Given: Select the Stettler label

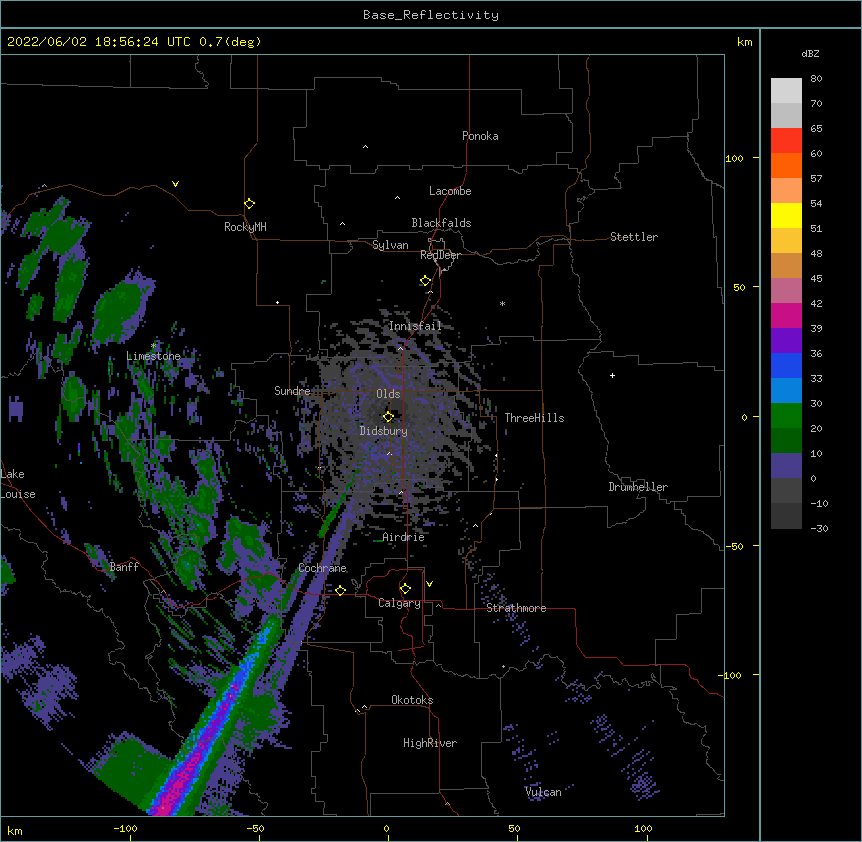Looking at the screenshot, I should 634,237.
